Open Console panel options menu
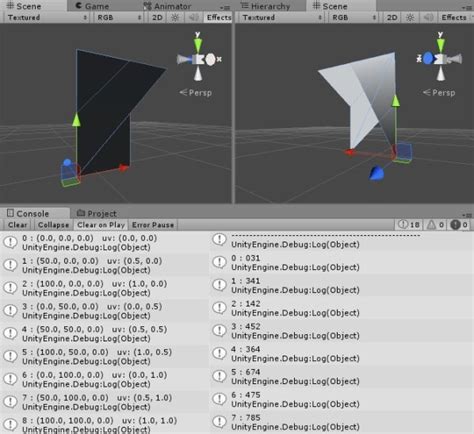The width and height of the screenshot is (474, 434). point(467,215)
